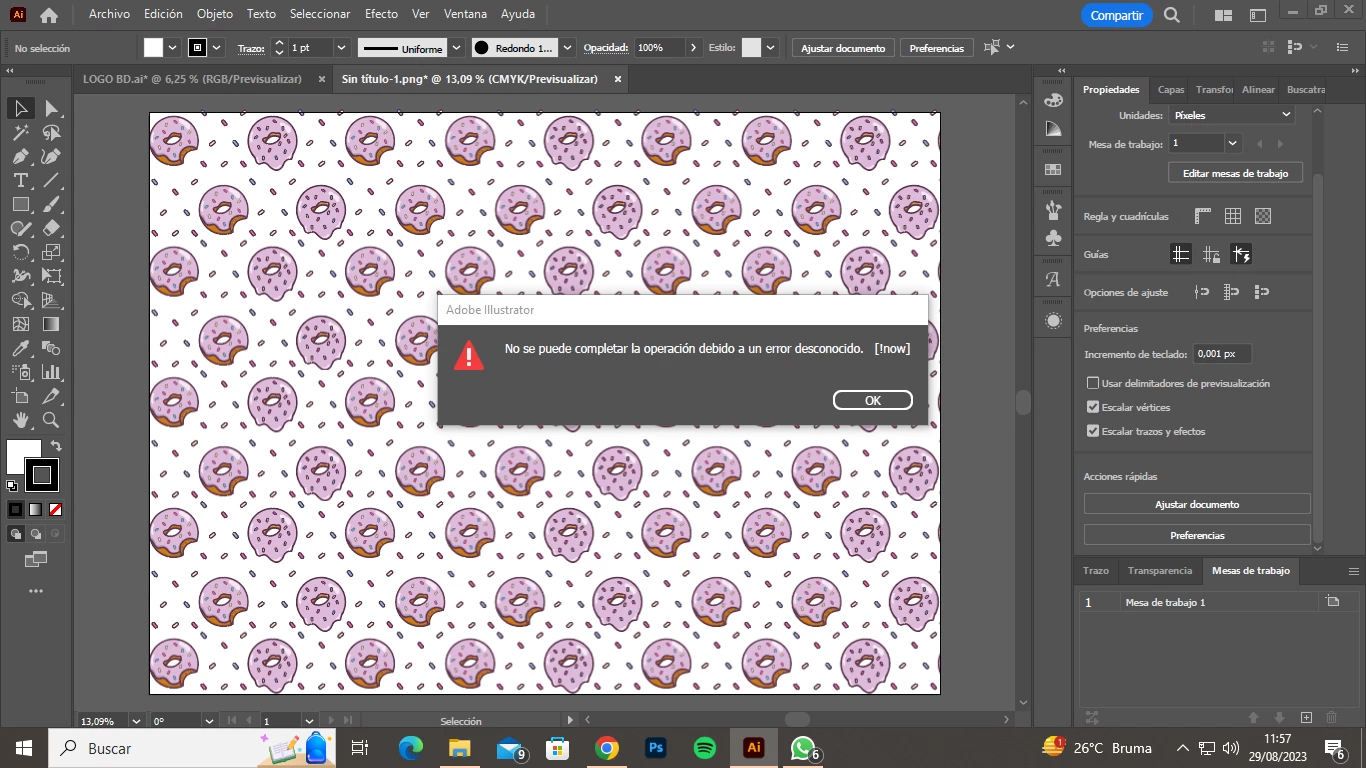Select the Free Transform tool
Screen dimensions: 1366x768
(x=51, y=276)
